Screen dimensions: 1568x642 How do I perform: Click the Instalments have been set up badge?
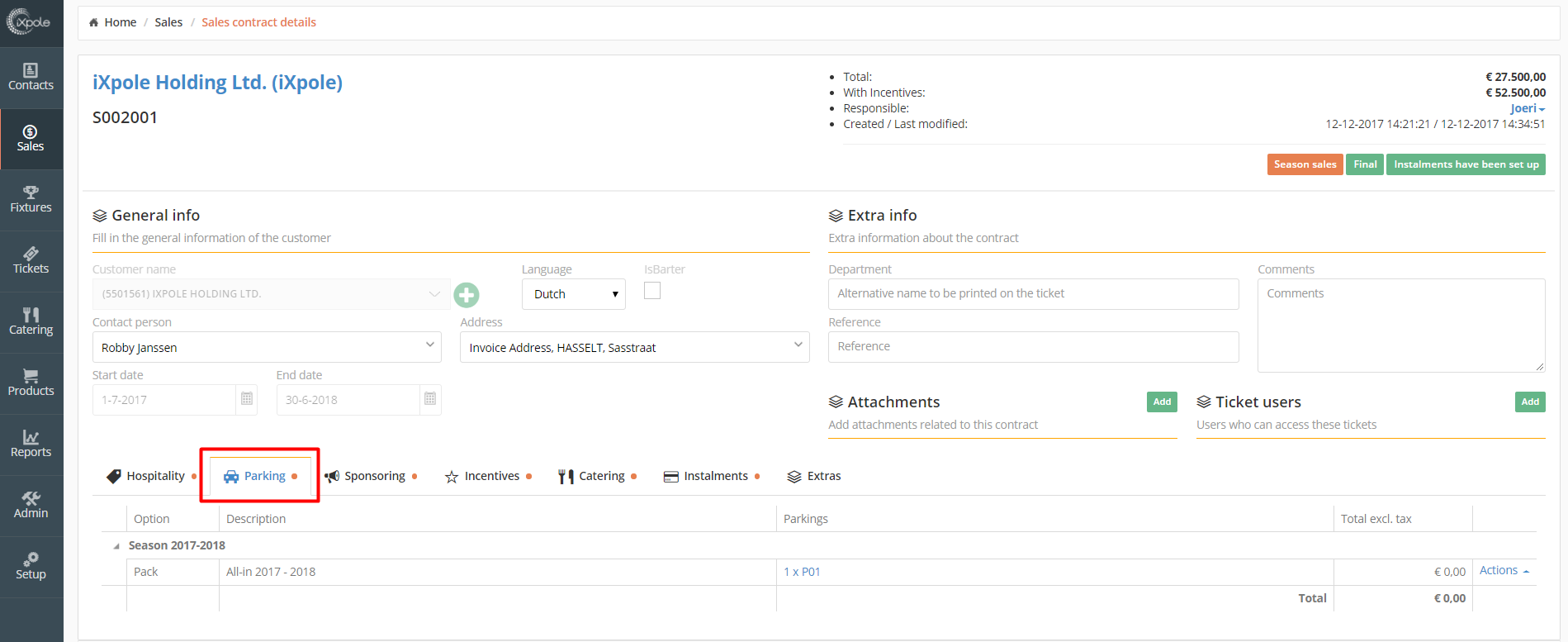pos(1466,164)
